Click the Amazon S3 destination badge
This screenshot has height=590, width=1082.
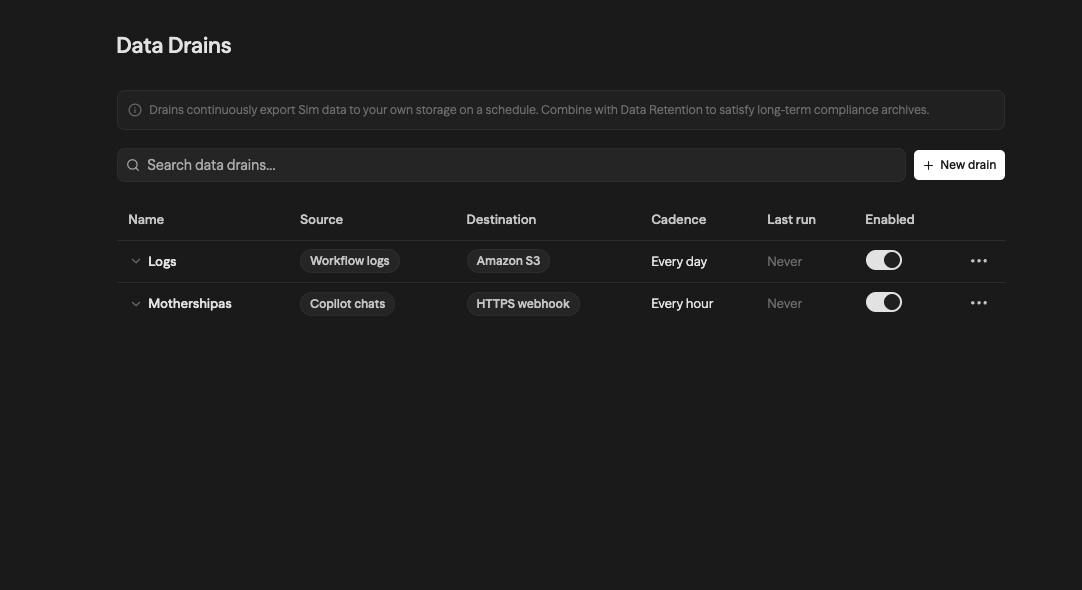pyautogui.click(x=509, y=261)
